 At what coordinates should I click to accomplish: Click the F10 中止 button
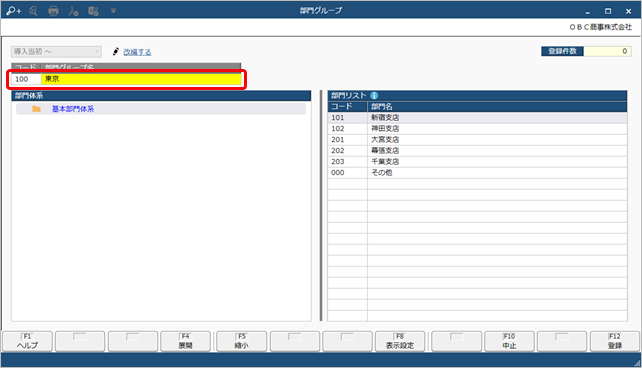509,341
